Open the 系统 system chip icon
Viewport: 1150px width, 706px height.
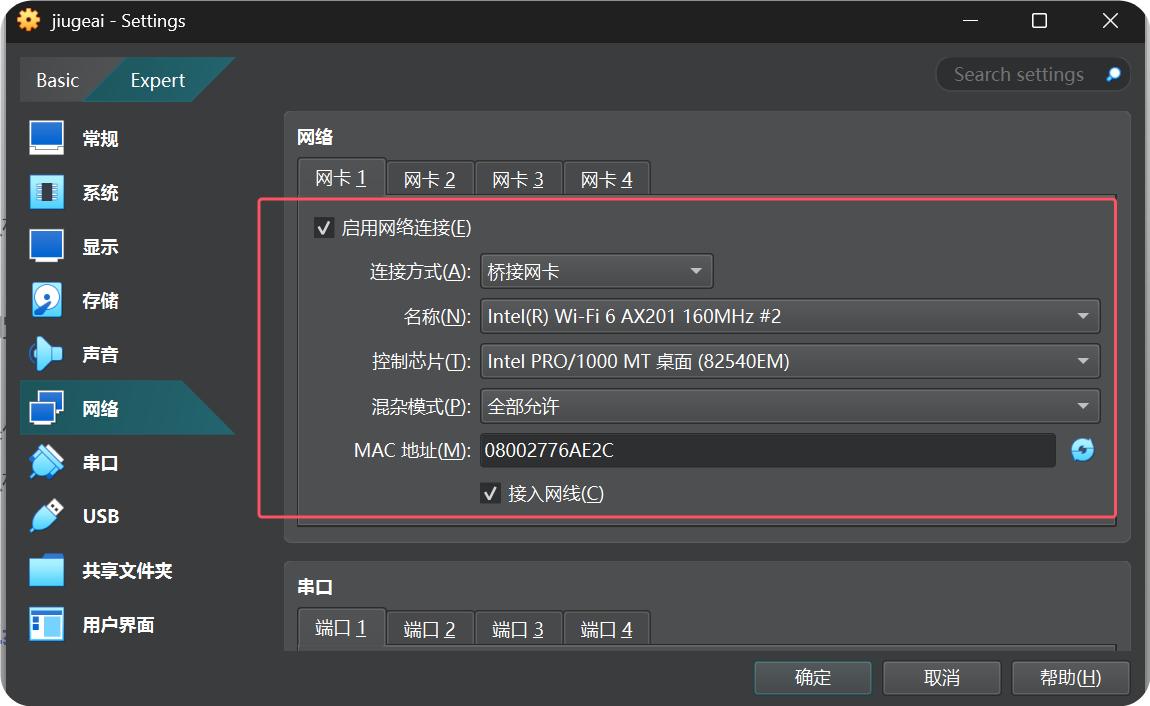[46, 192]
